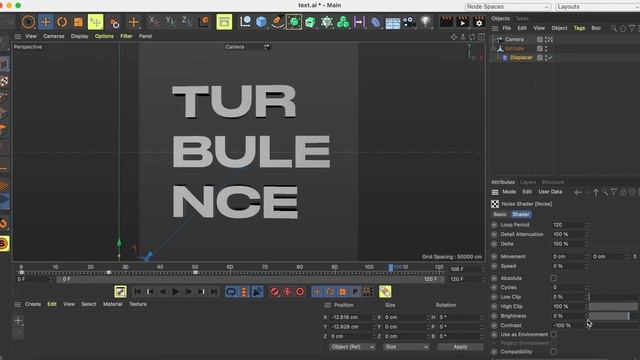Open viewport Options menu

(x=104, y=36)
